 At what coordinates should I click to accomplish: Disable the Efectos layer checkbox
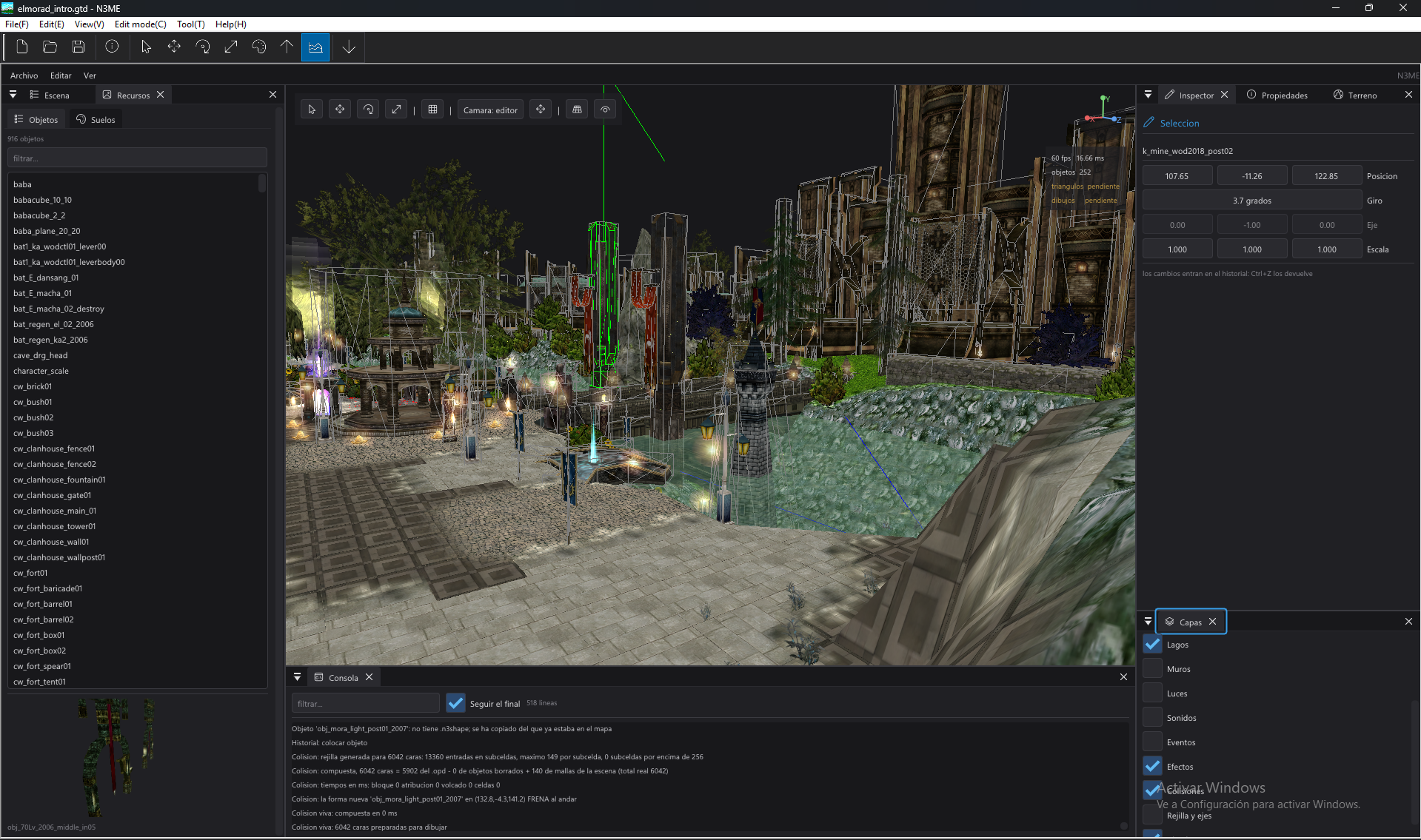tap(1152, 766)
